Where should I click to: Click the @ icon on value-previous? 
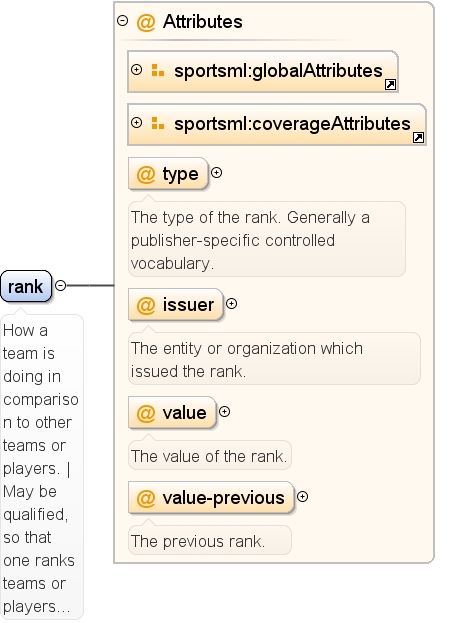click(146, 498)
